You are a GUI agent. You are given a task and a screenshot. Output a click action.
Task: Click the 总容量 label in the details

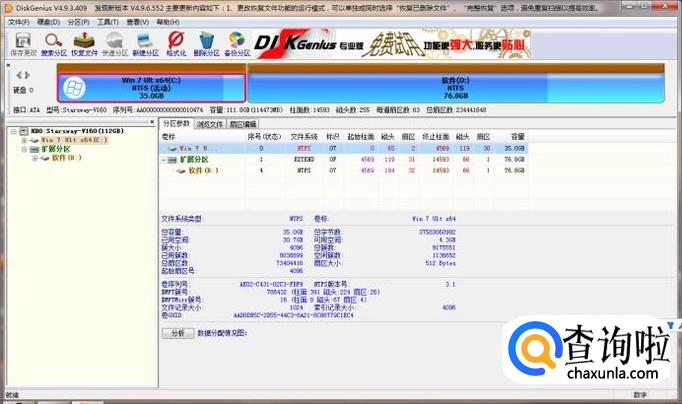pos(171,232)
